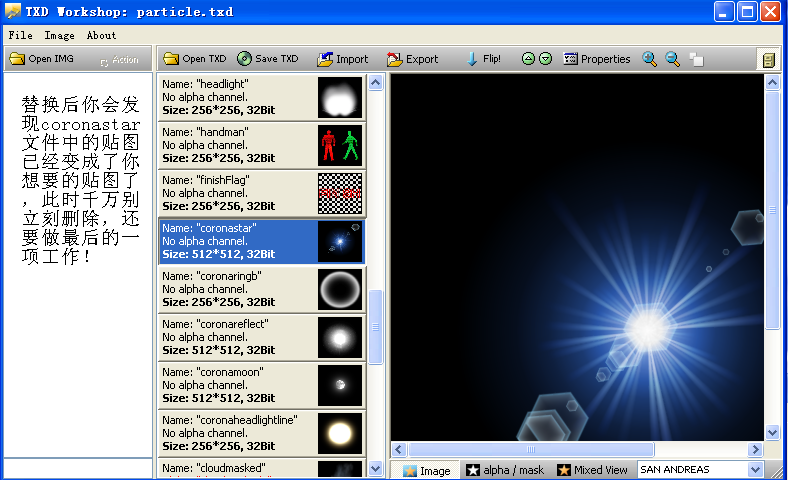Move texture down with green down arrow
The width and height of the screenshot is (788, 480).
(x=545, y=59)
